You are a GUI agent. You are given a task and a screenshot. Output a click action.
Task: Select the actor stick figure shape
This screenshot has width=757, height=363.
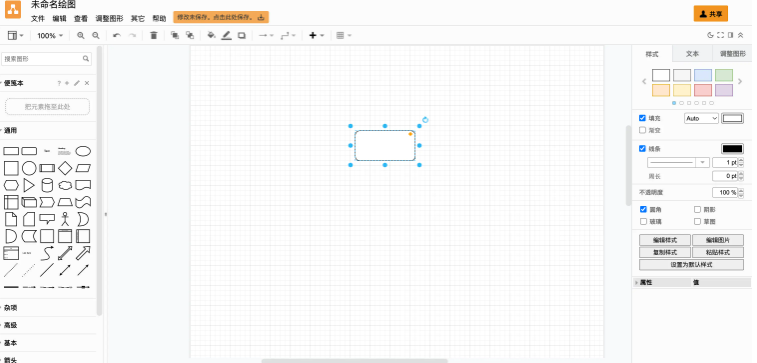(65, 219)
